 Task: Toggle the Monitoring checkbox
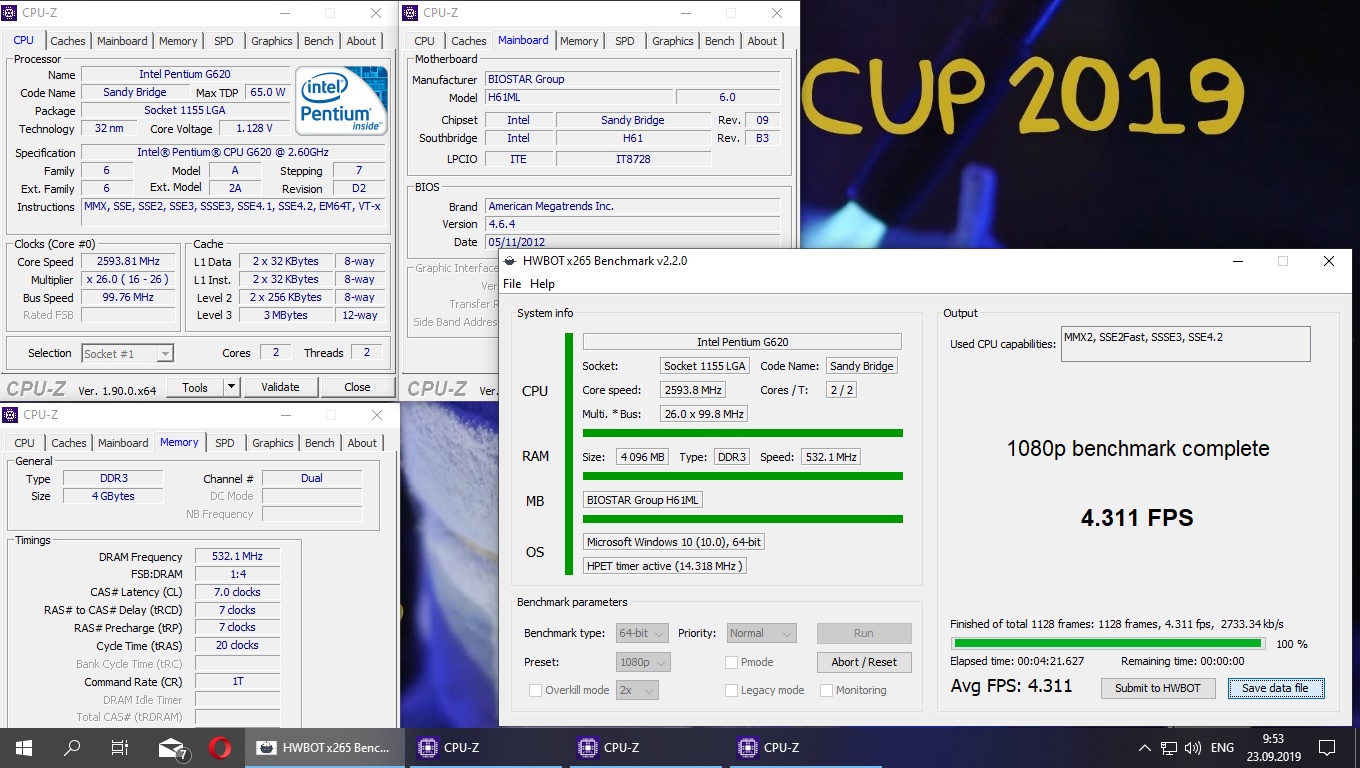[x=826, y=690]
